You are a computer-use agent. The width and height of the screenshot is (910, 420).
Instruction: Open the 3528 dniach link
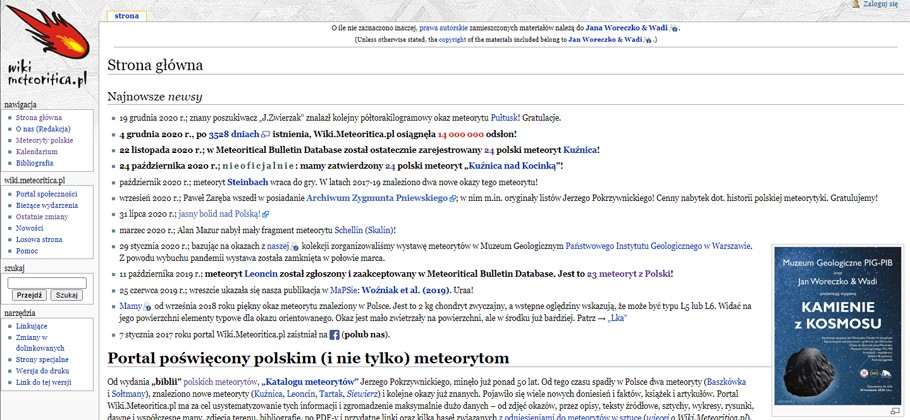[x=234, y=134]
